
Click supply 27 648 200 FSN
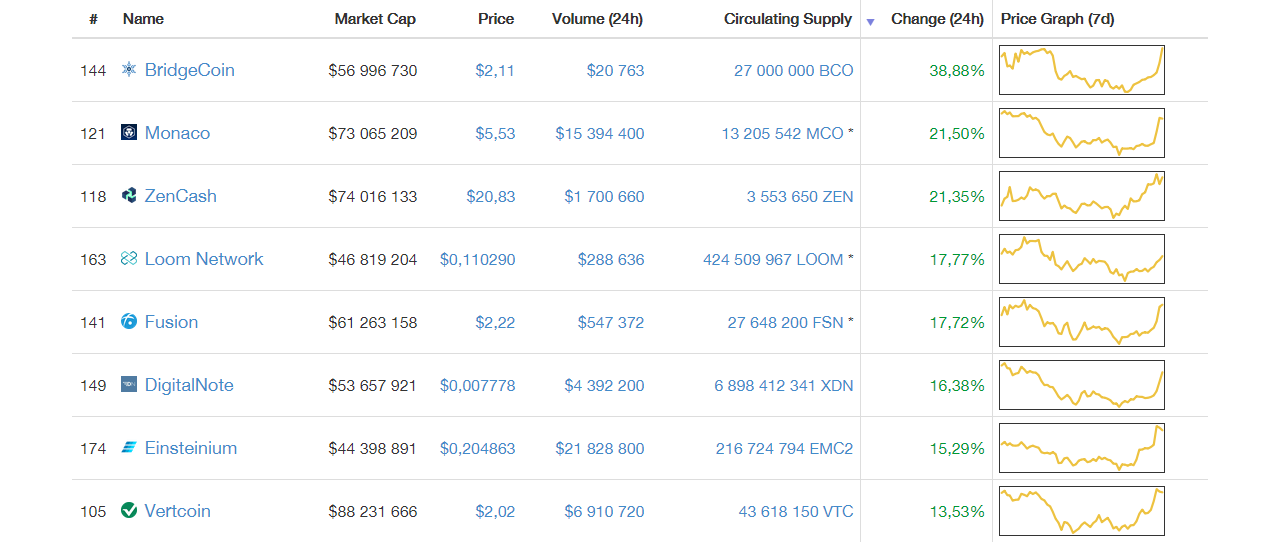click(x=786, y=322)
